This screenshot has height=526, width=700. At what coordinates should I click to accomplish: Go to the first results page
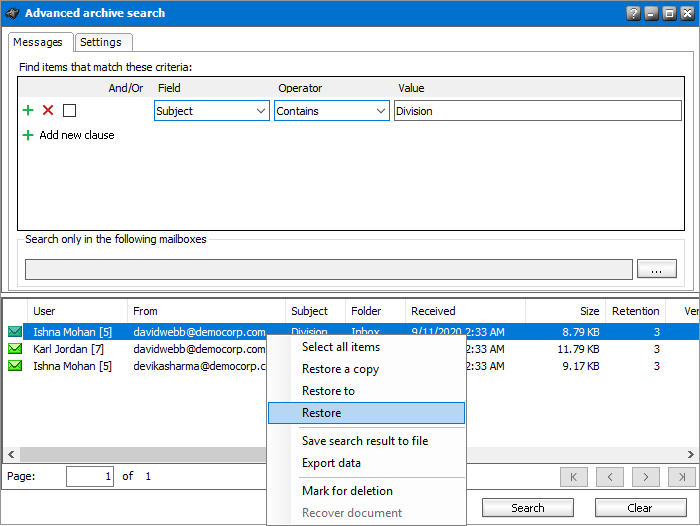pyautogui.click(x=573, y=477)
